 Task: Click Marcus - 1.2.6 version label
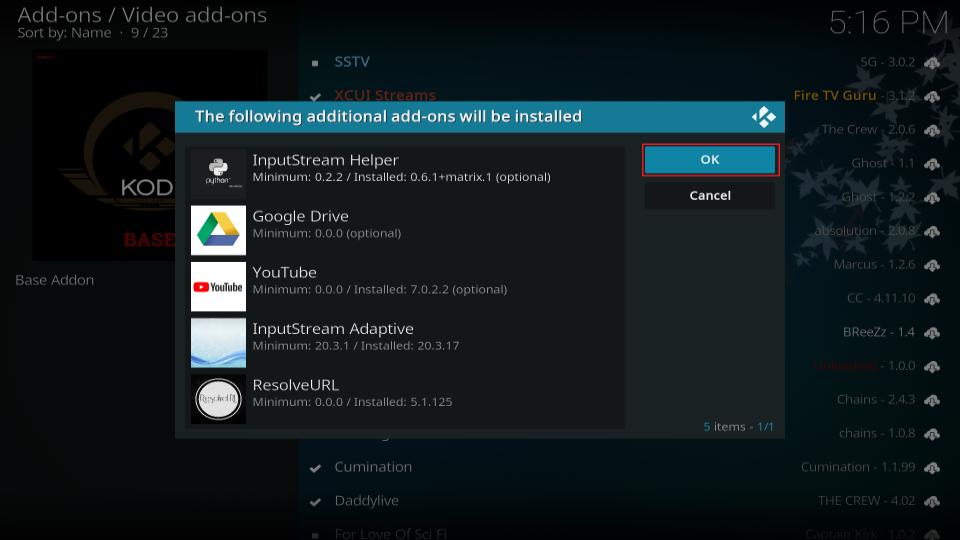(874, 264)
